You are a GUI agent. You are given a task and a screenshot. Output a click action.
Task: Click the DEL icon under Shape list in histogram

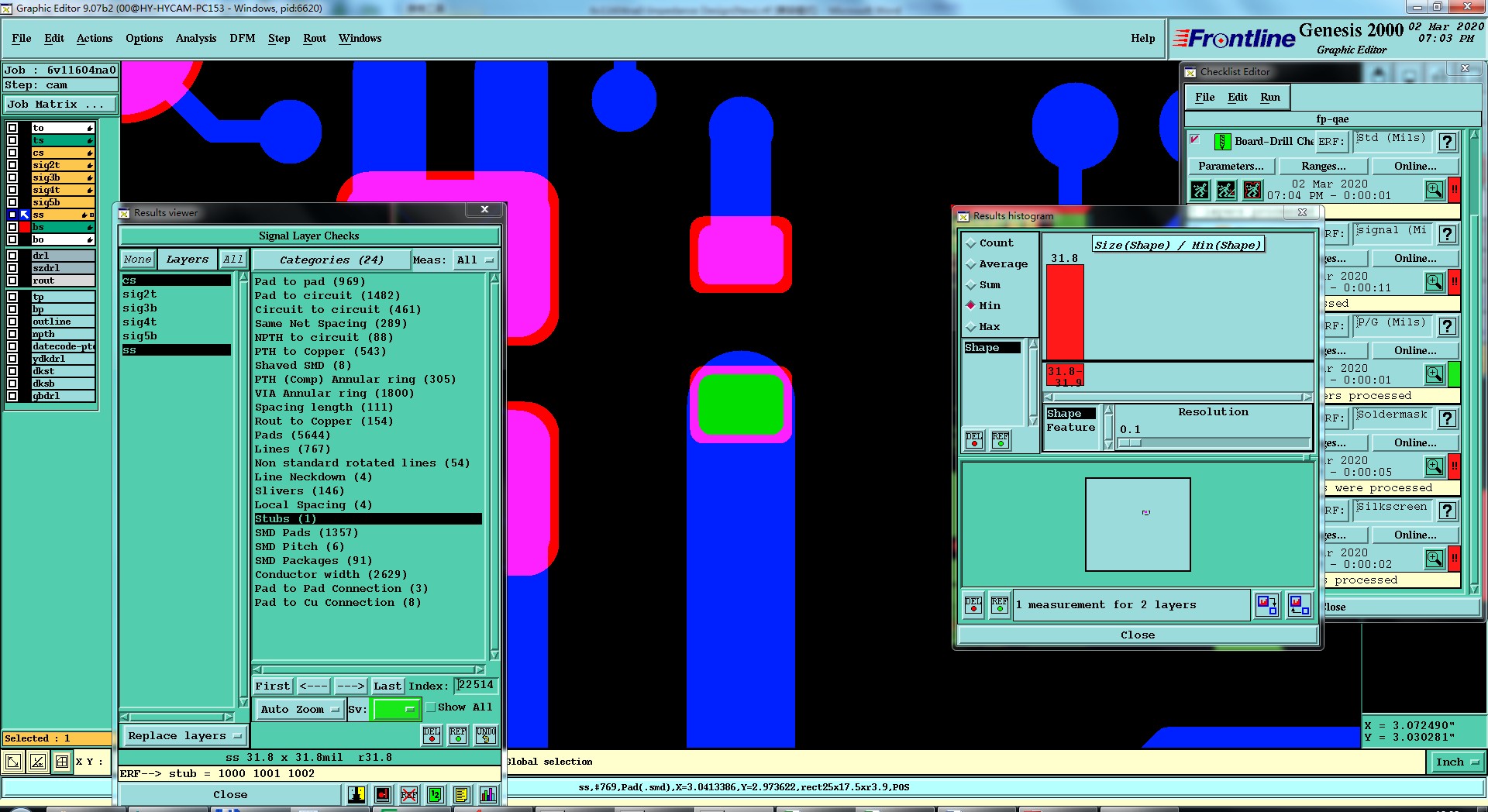974,439
